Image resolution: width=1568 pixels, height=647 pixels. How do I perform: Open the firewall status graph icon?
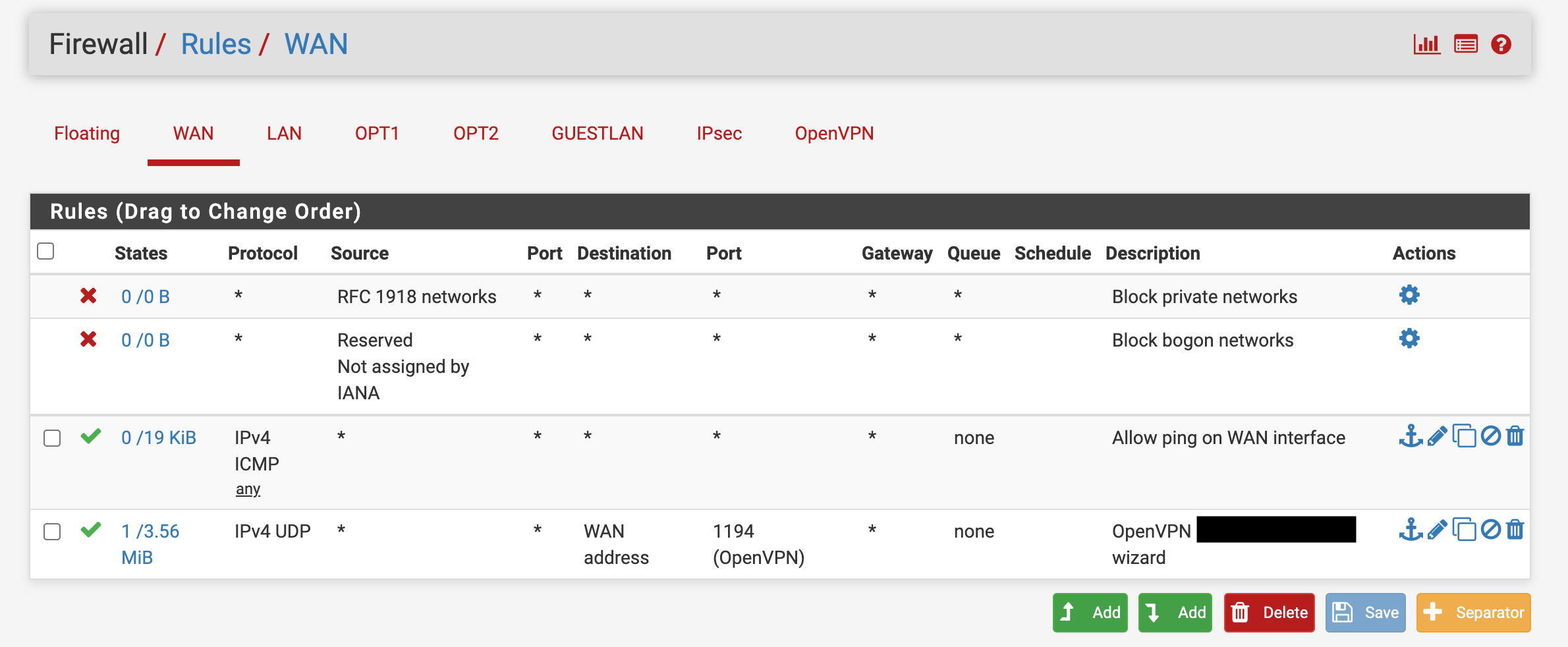[x=1426, y=44]
